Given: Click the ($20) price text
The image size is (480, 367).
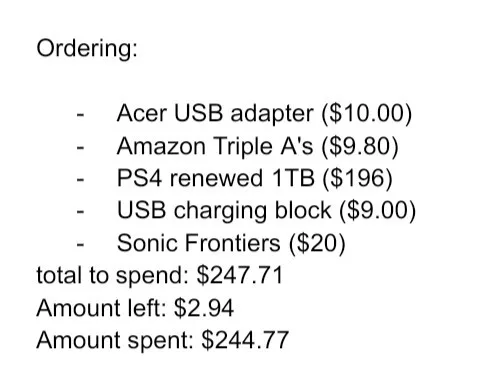Looking at the screenshot, I should 317,243.
